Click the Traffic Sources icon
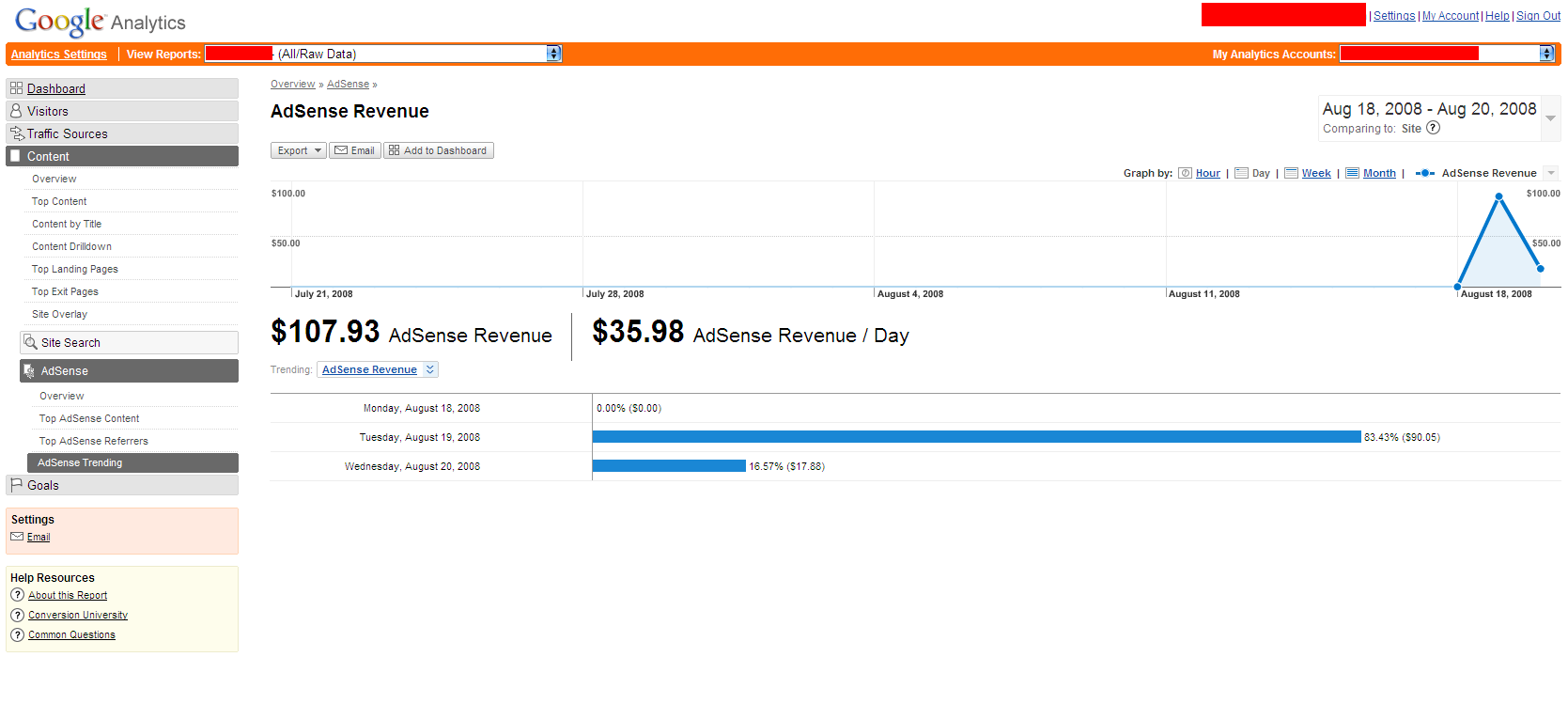 [17, 133]
